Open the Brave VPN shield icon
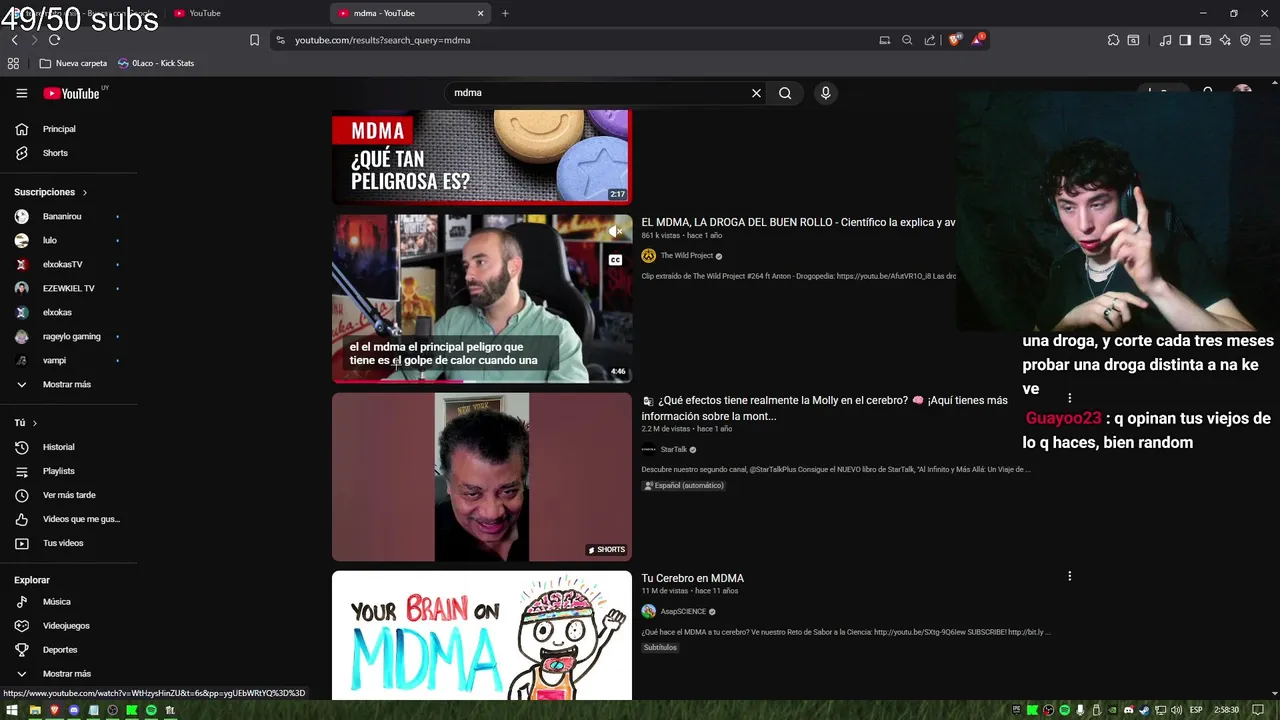 1245,40
